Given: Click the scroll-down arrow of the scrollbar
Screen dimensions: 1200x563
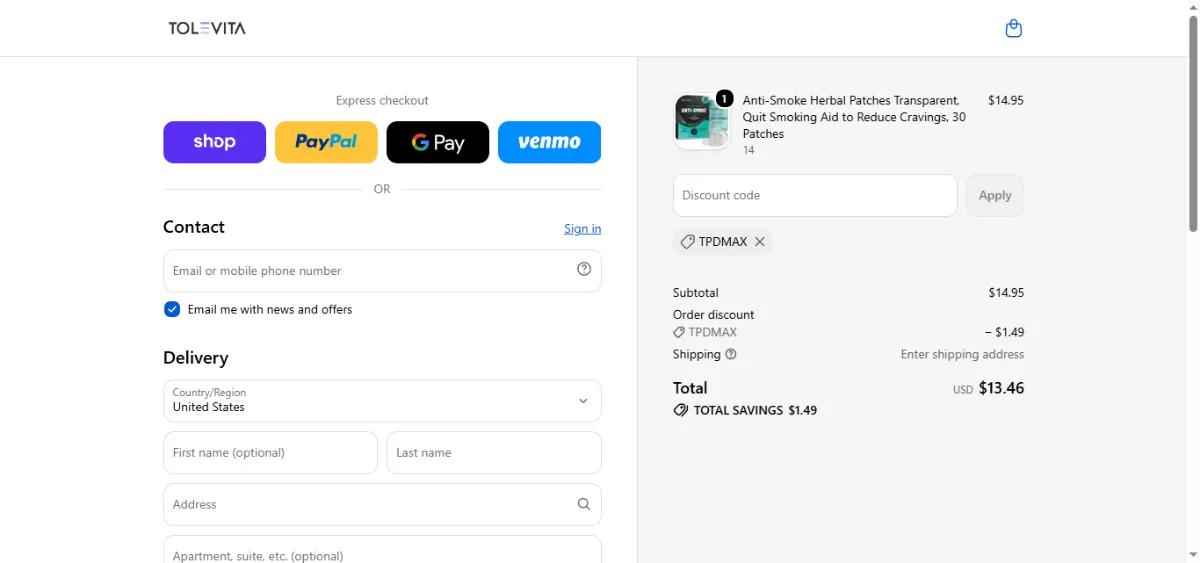Looking at the screenshot, I should coord(1192,555).
